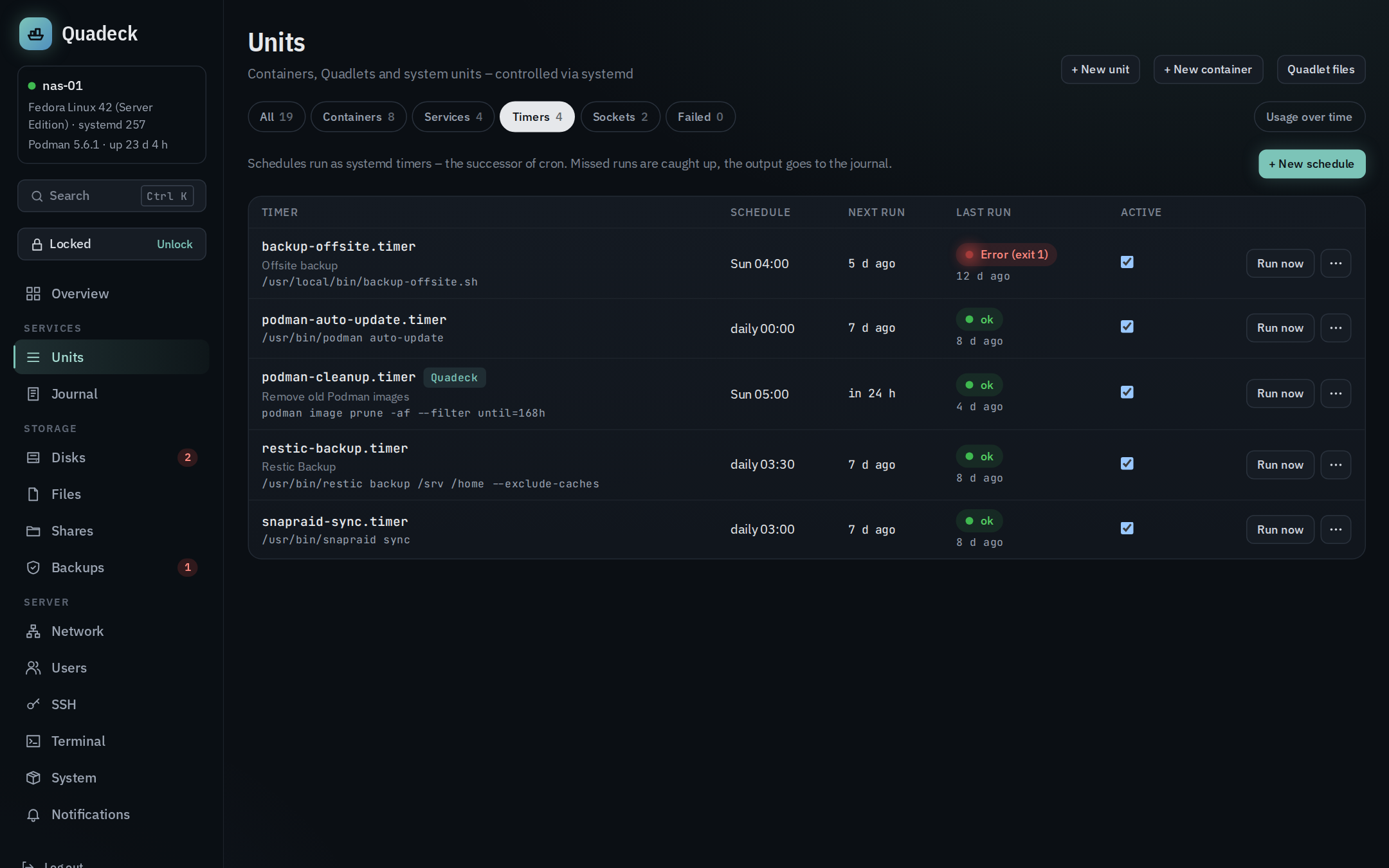Image resolution: width=1389 pixels, height=868 pixels.
Task: Click the + New container button
Action: tap(1208, 69)
